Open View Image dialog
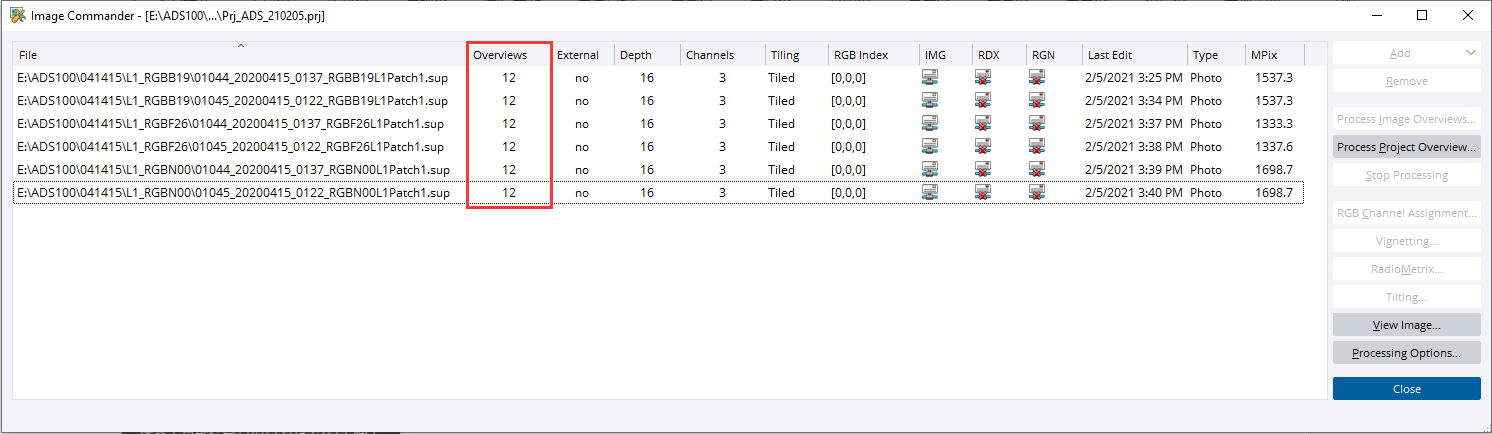Screen dimensions: 1492x434 point(1406,325)
